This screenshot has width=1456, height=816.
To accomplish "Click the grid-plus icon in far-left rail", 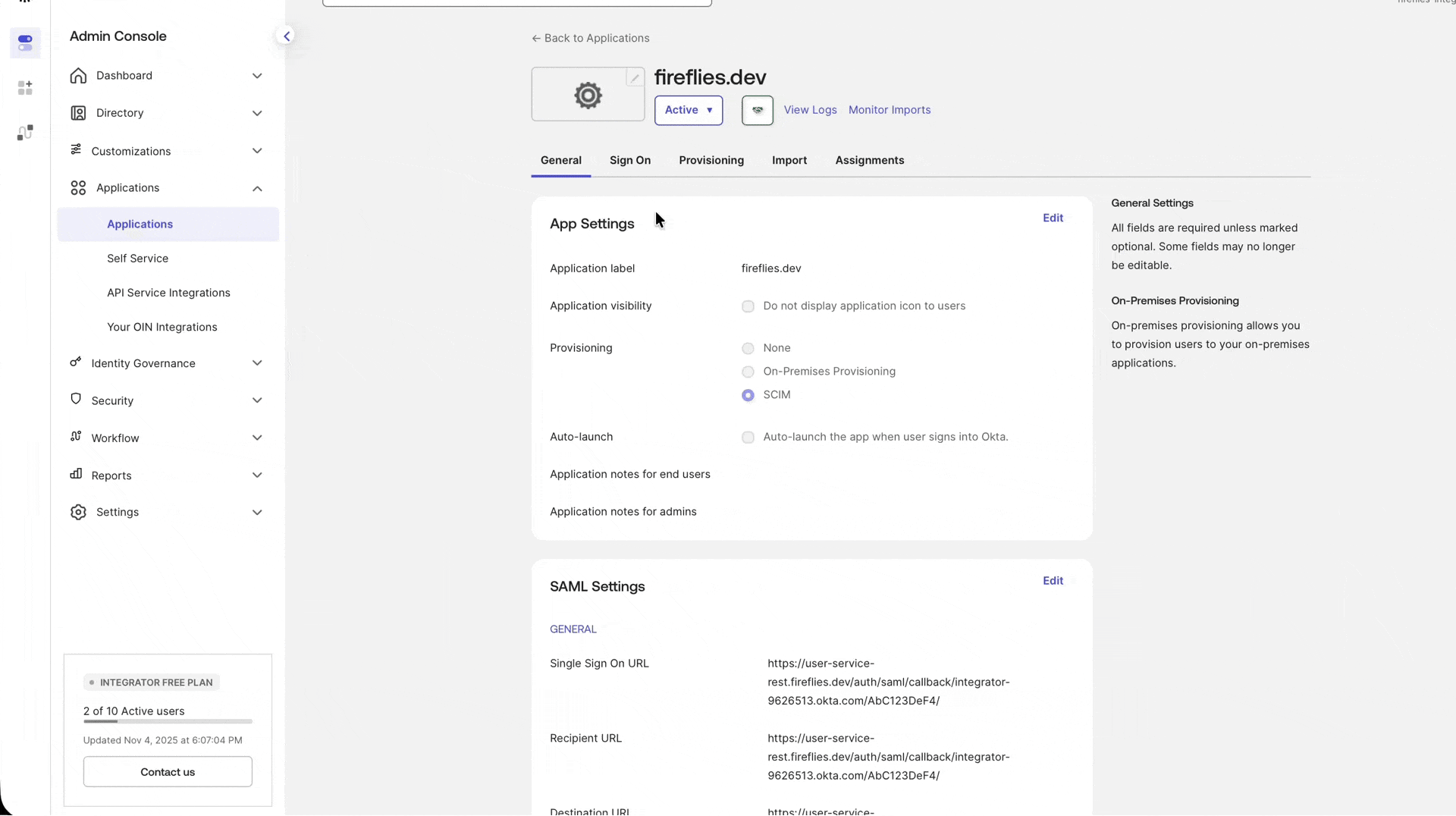I will coord(25,88).
